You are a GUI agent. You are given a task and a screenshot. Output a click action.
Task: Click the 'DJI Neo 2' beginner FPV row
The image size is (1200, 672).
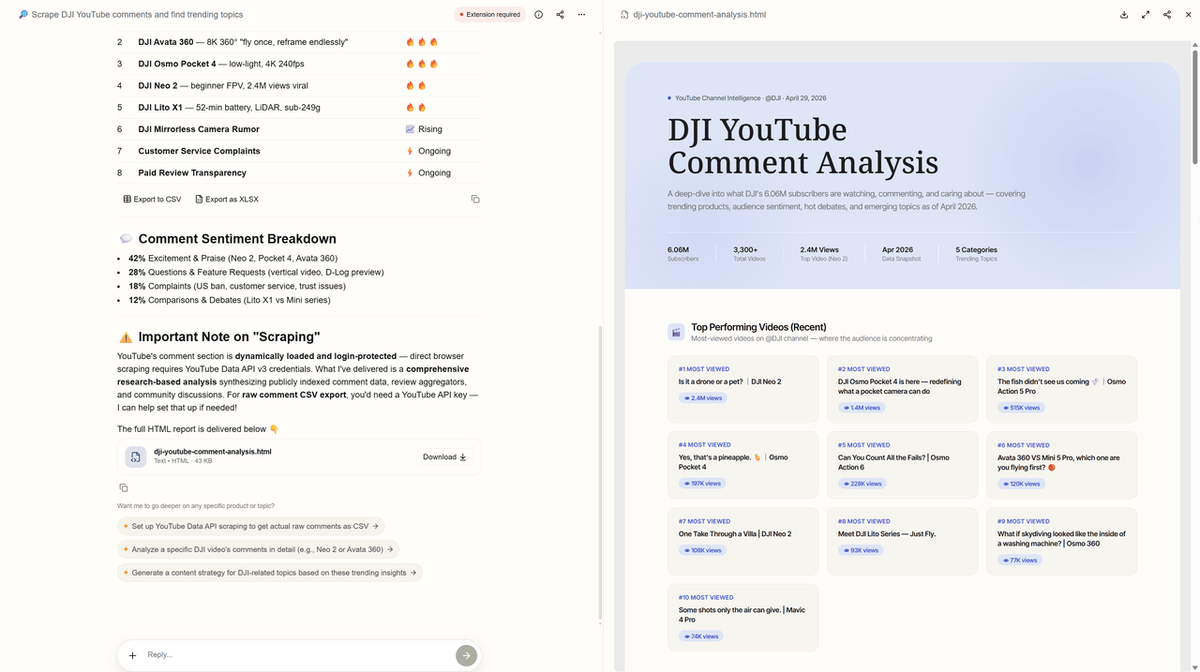(x=298, y=86)
